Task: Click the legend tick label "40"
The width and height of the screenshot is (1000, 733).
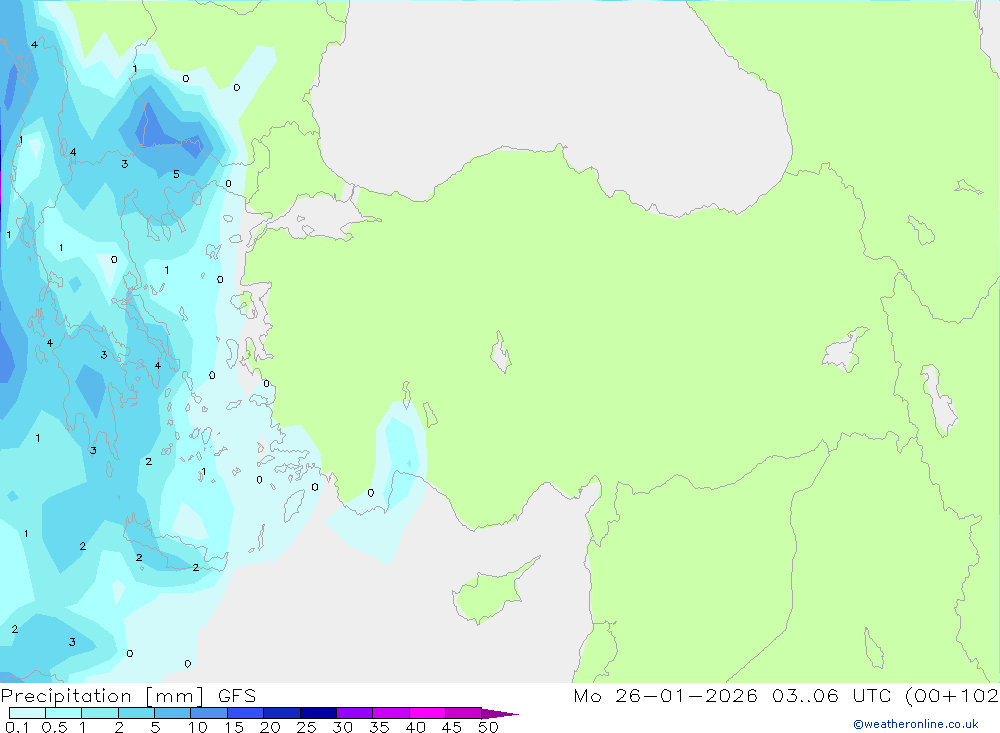Action: tap(416, 727)
